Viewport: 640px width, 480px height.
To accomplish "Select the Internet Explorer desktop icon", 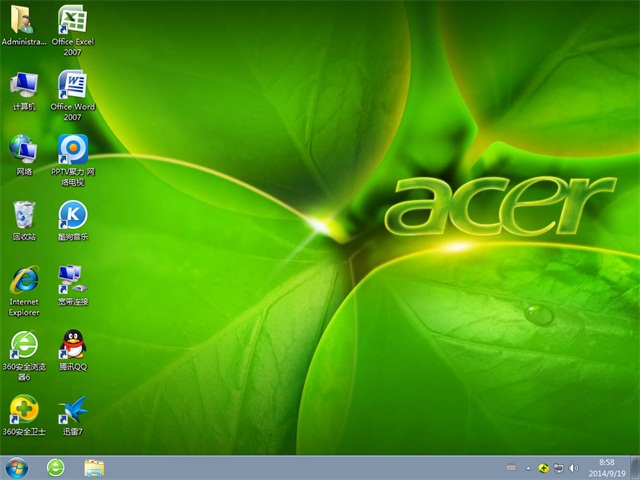I will point(24,281).
